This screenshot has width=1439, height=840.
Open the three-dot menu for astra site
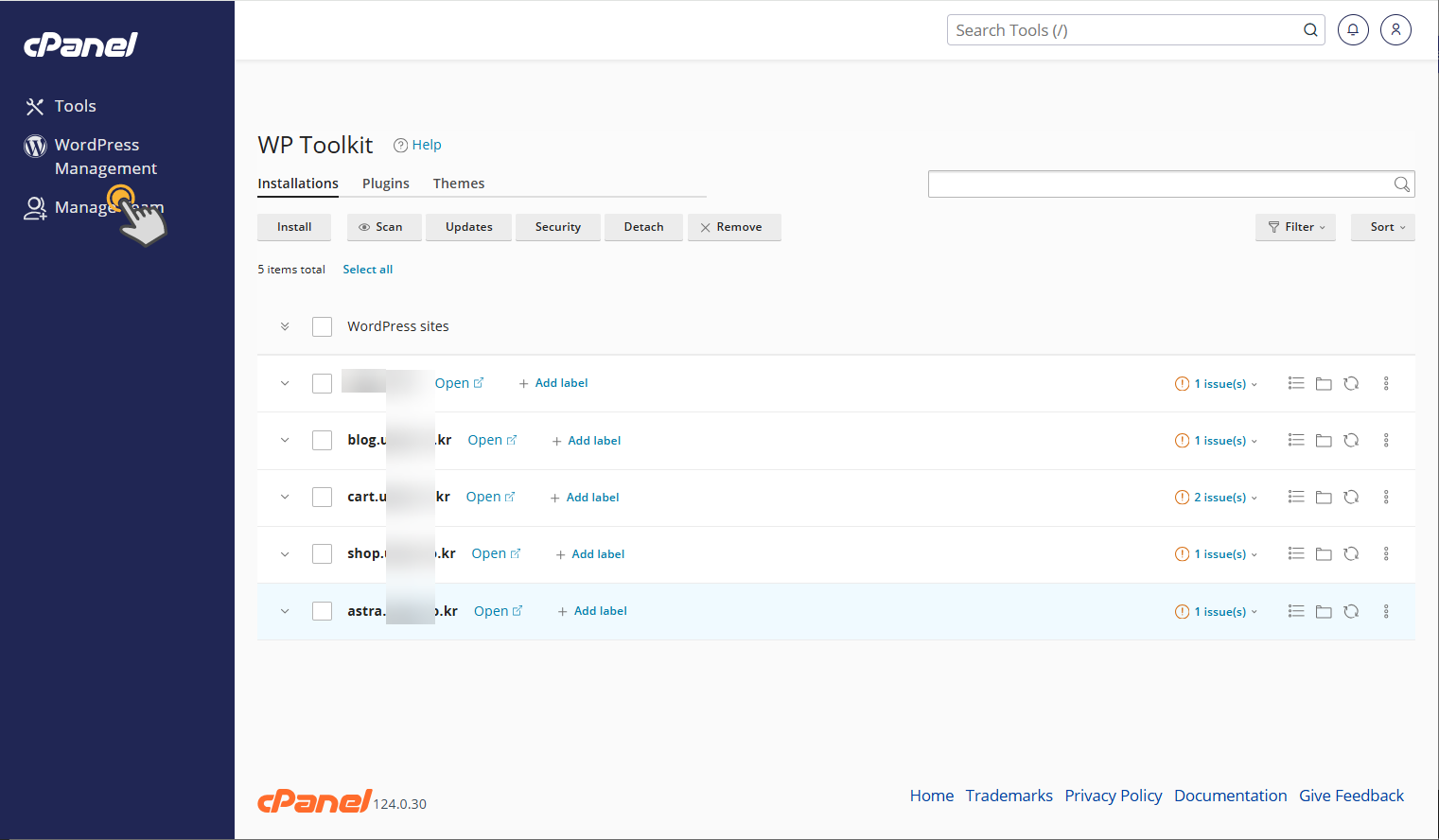[x=1386, y=611]
